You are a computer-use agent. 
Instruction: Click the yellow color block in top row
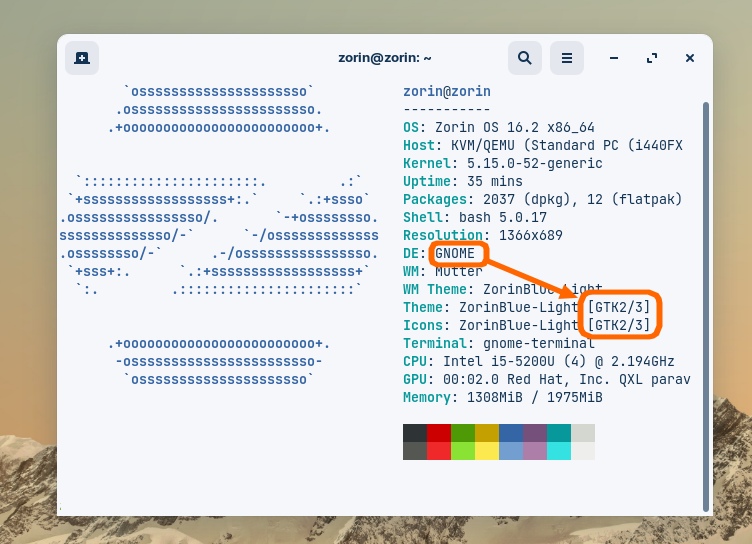coord(487,433)
